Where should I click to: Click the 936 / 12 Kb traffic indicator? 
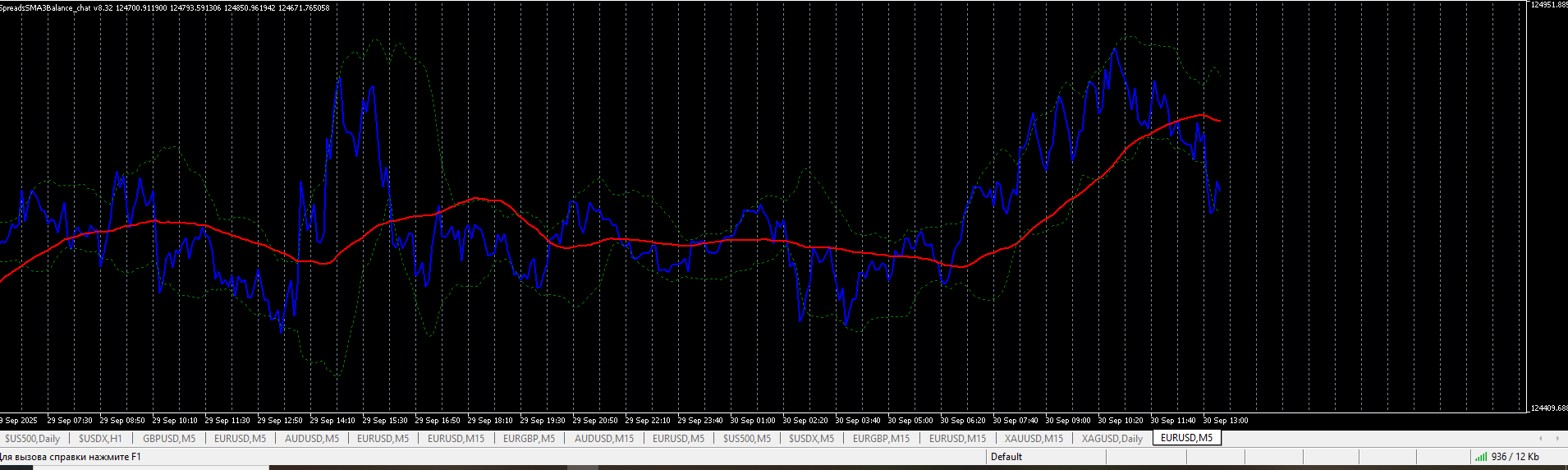tap(1515, 457)
